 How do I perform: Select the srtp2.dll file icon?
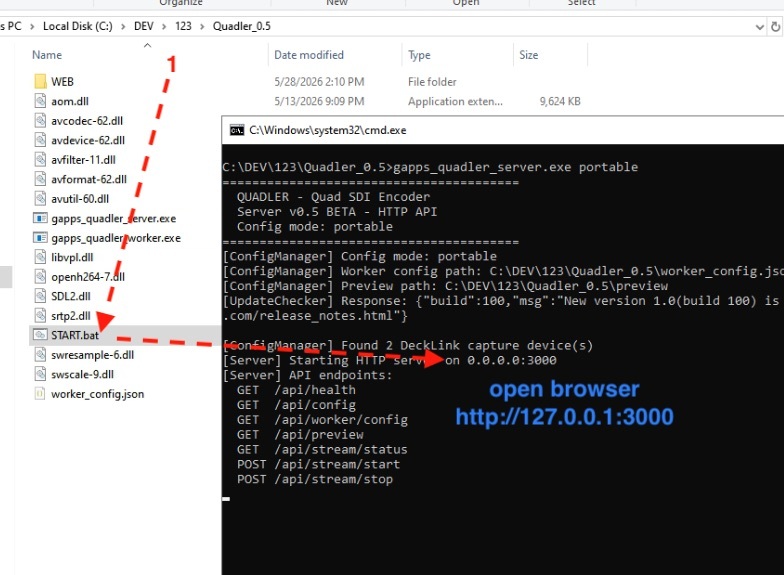[40, 316]
